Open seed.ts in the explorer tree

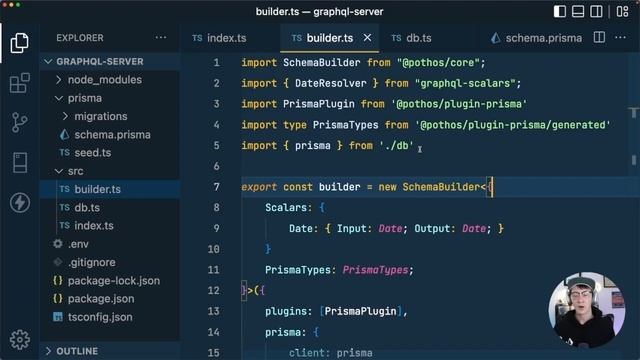click(110, 153)
